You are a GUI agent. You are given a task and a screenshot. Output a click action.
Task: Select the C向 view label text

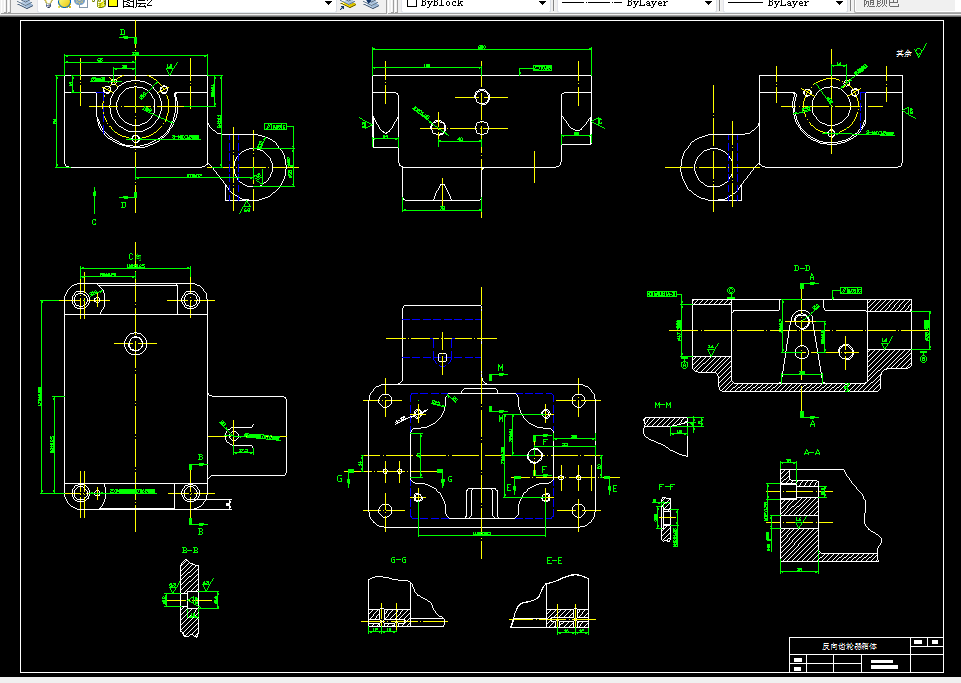(135, 257)
